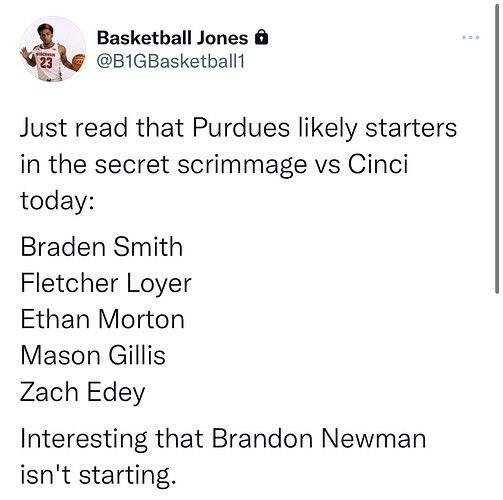Click the name Braden Smith
503x500 pixels.
(102, 247)
